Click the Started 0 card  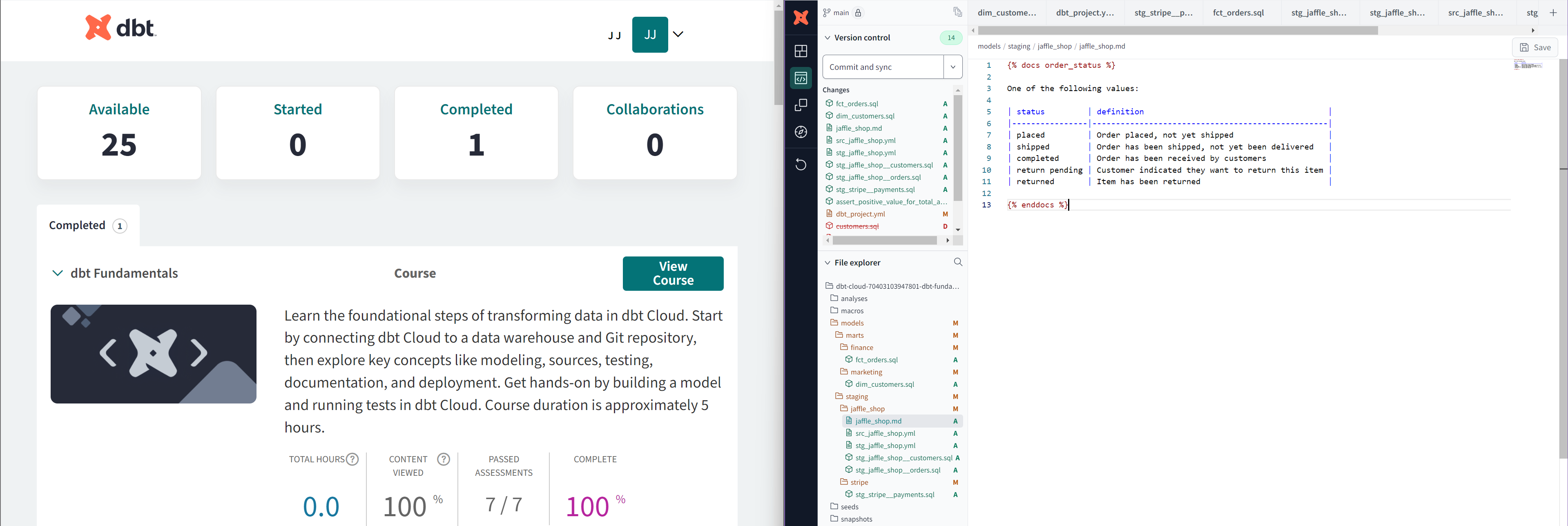[x=298, y=133]
